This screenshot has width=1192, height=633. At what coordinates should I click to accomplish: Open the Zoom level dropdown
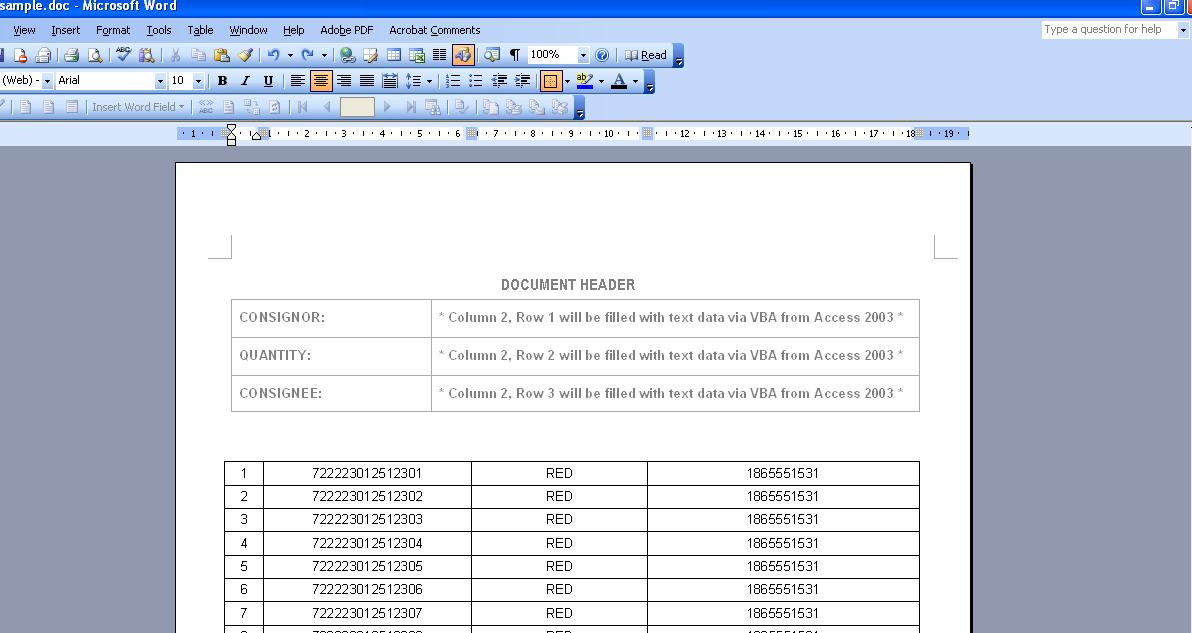[582, 55]
